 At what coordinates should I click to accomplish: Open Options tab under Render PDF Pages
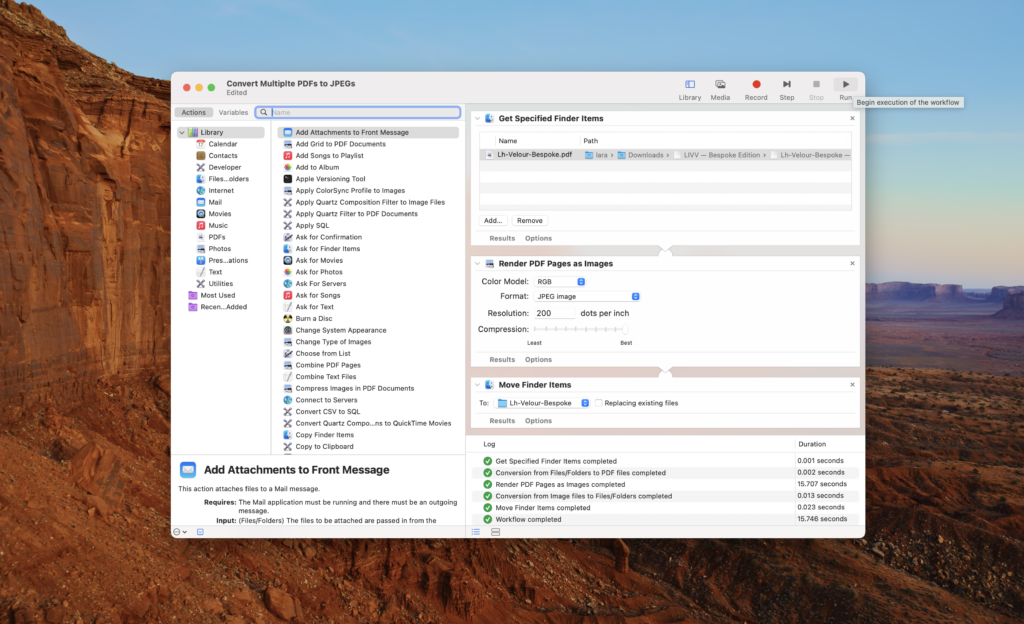coord(538,359)
